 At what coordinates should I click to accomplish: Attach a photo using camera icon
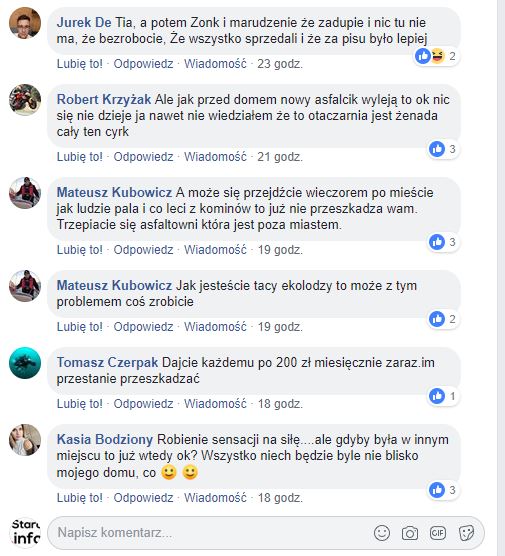[410, 533]
